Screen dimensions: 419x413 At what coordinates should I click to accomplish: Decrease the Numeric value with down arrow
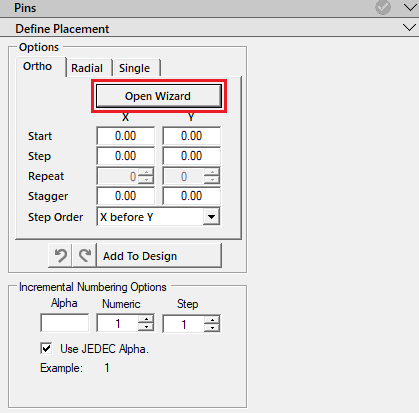[146, 327]
